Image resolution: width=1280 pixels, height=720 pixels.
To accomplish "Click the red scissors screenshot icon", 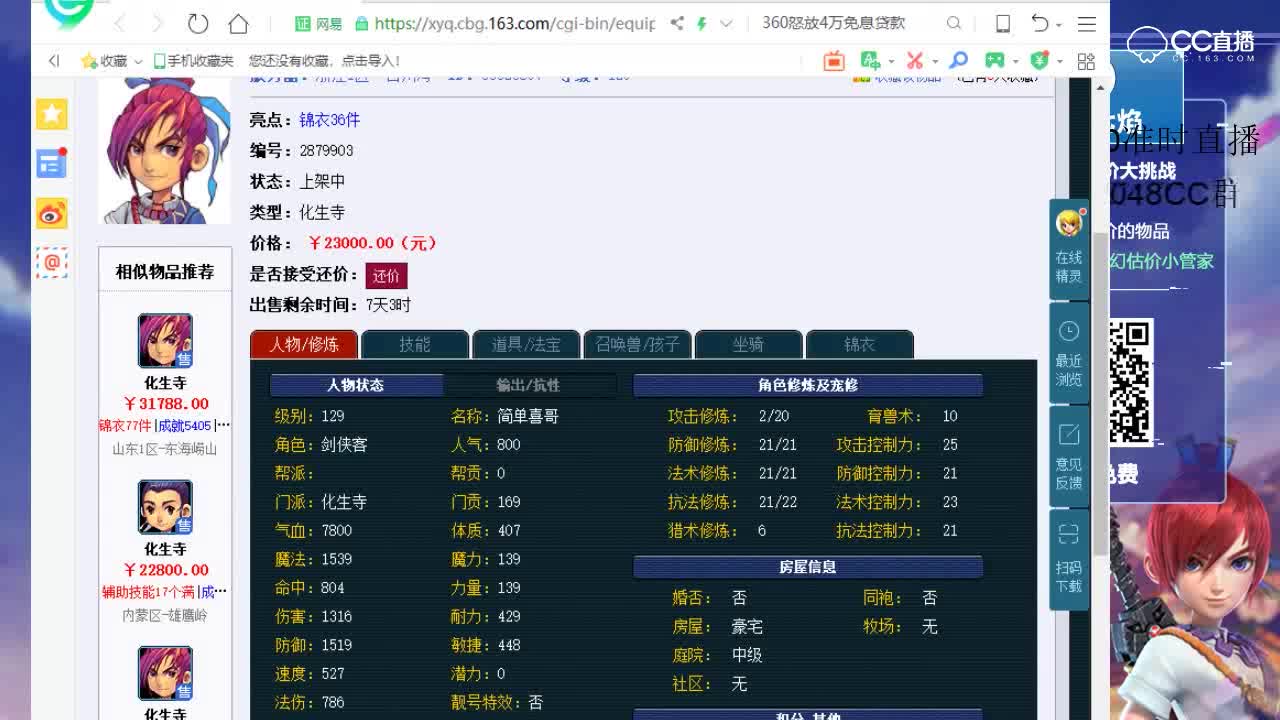I will click(x=914, y=61).
